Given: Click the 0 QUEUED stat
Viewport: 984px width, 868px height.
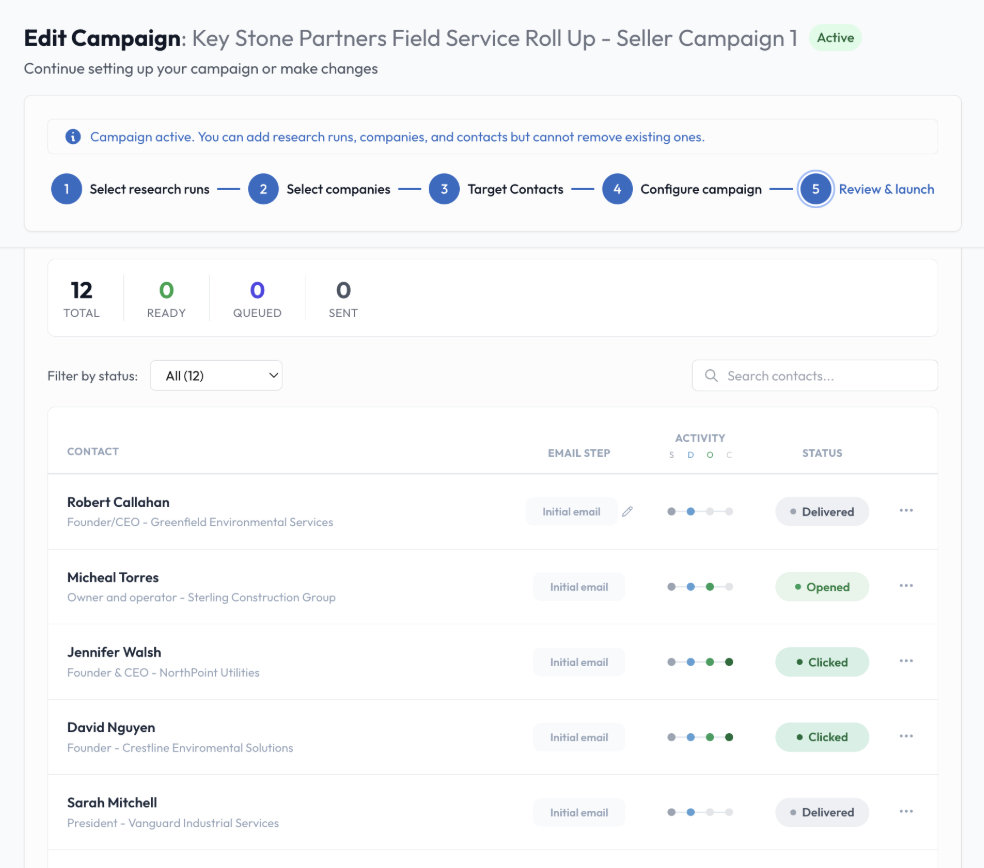Looking at the screenshot, I should [x=257, y=299].
